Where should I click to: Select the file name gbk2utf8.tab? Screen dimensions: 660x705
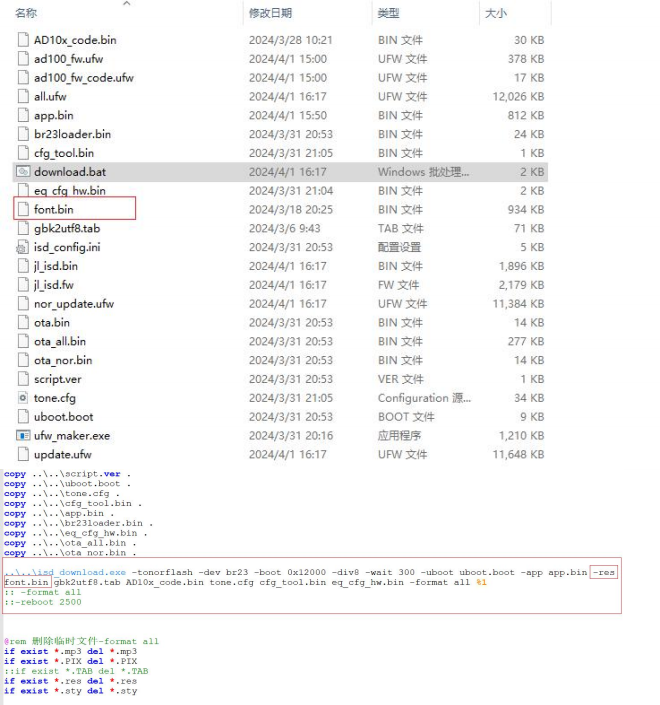click(67, 228)
